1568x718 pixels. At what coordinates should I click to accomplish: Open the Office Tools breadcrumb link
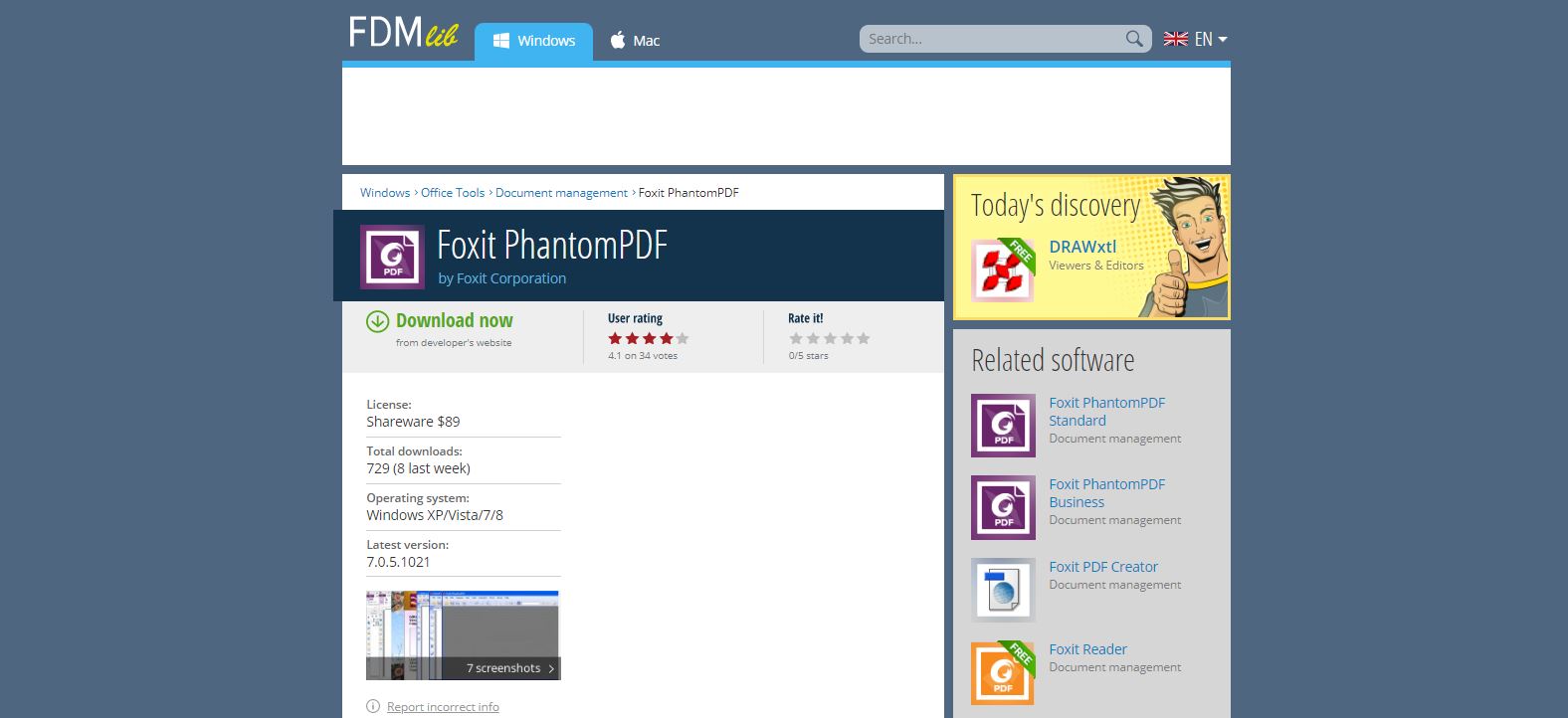click(x=453, y=193)
